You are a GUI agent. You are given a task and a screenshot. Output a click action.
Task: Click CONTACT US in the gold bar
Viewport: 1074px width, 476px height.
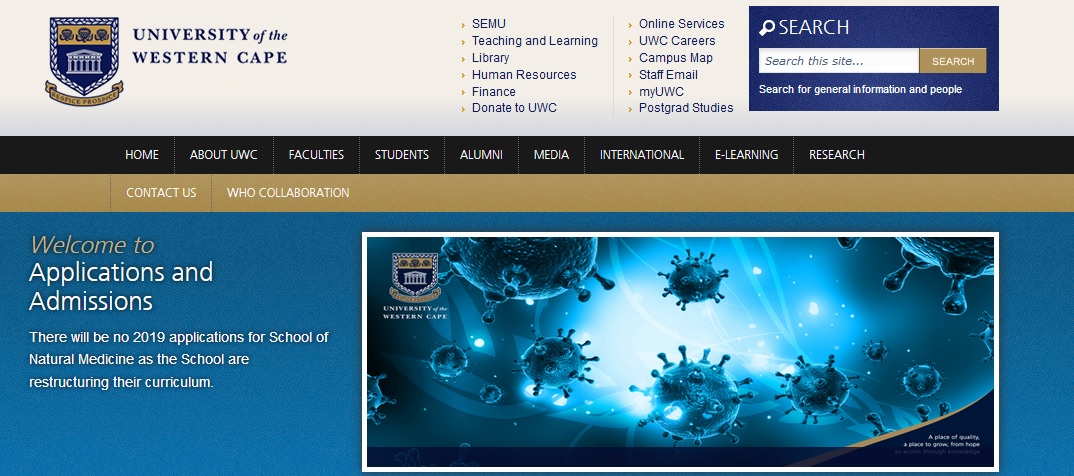pyautogui.click(x=161, y=193)
